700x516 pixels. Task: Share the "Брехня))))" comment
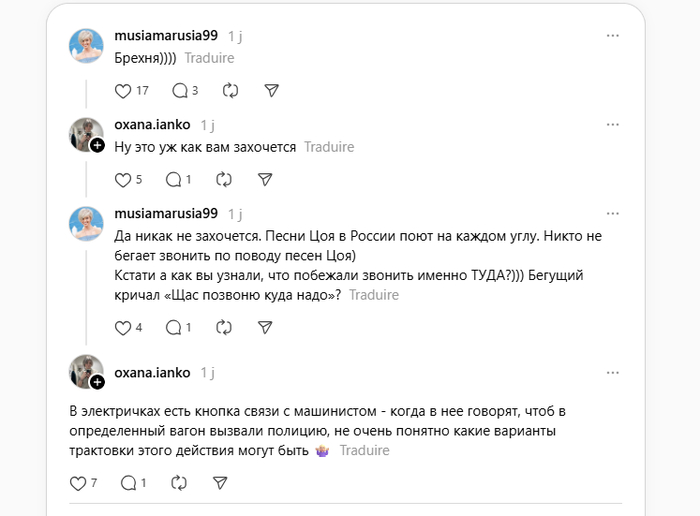[272, 91]
